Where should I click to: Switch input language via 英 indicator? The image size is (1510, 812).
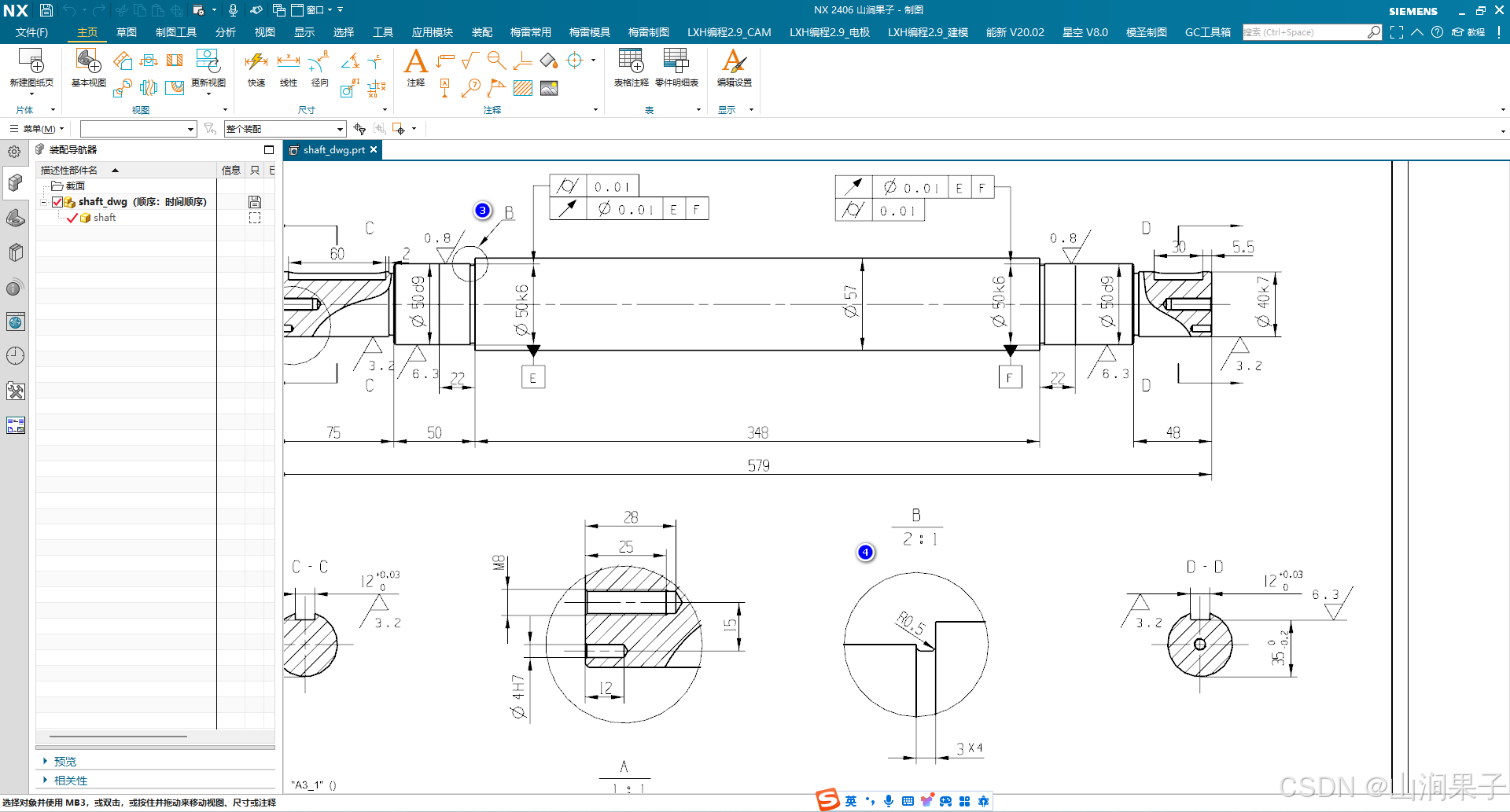851,801
